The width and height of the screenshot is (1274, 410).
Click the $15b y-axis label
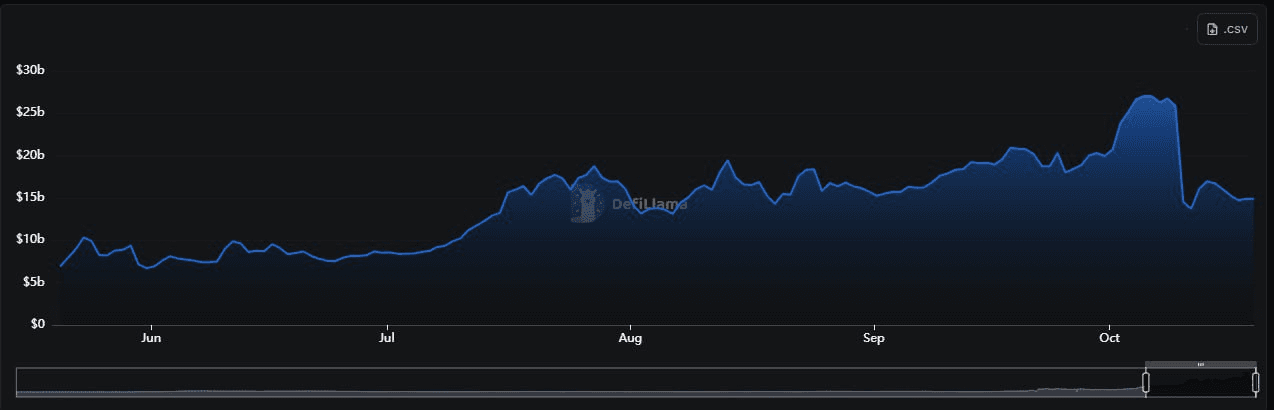(x=31, y=197)
